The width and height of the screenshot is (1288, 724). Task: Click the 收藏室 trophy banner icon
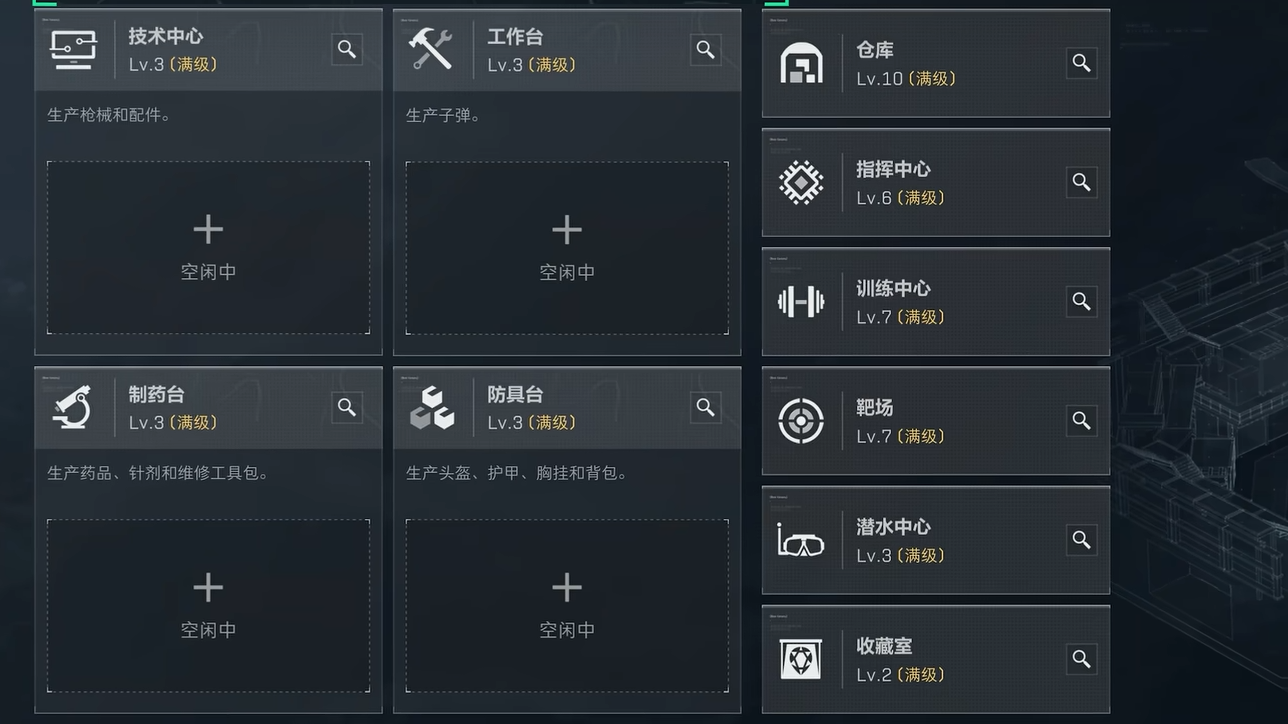801,659
